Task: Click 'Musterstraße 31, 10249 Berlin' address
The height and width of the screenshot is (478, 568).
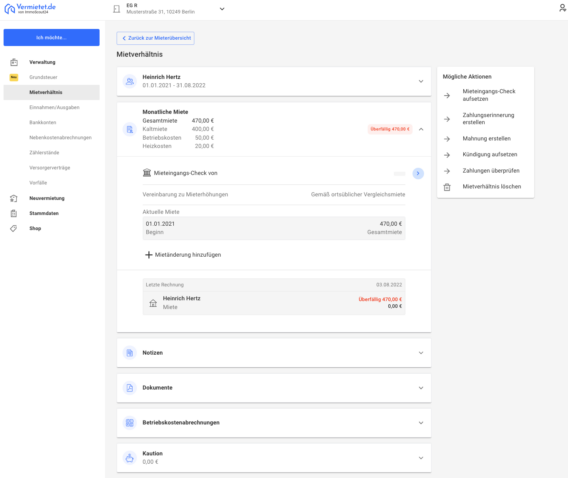Action: coord(160,12)
